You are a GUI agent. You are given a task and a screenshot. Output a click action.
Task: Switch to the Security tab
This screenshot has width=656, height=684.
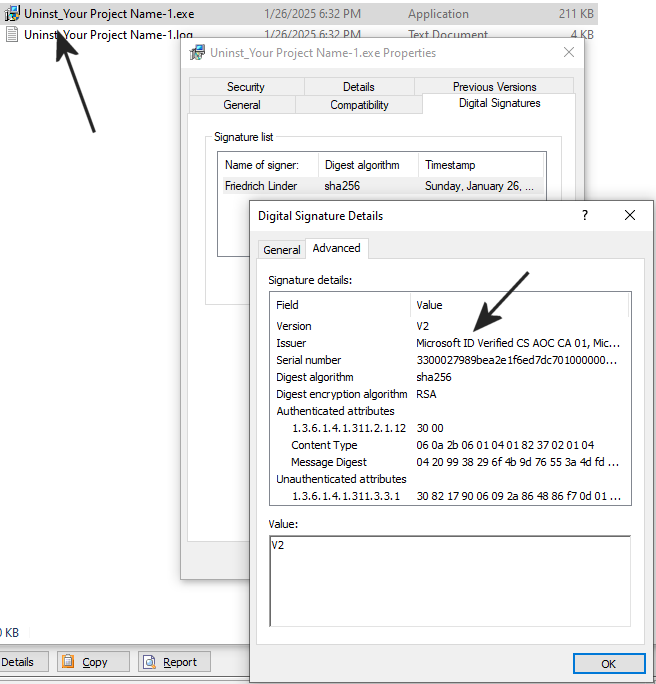tap(245, 87)
